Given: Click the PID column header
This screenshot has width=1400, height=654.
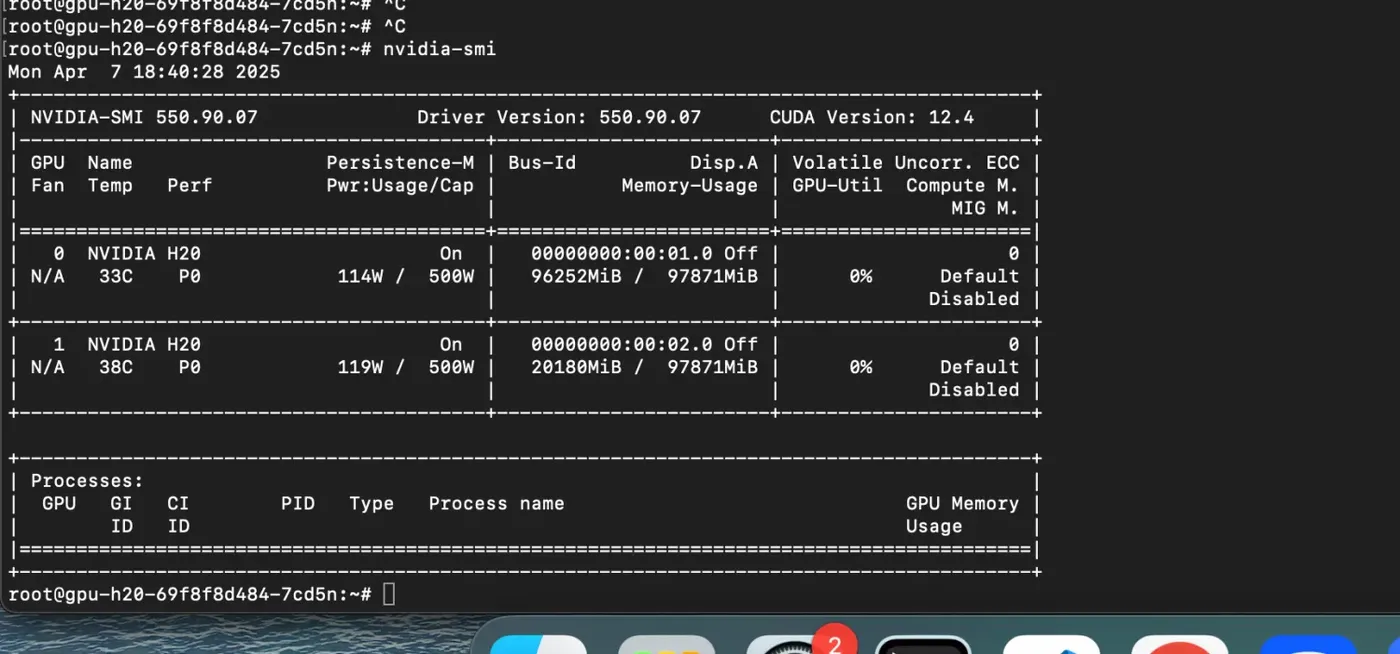Looking at the screenshot, I should click(x=298, y=503).
